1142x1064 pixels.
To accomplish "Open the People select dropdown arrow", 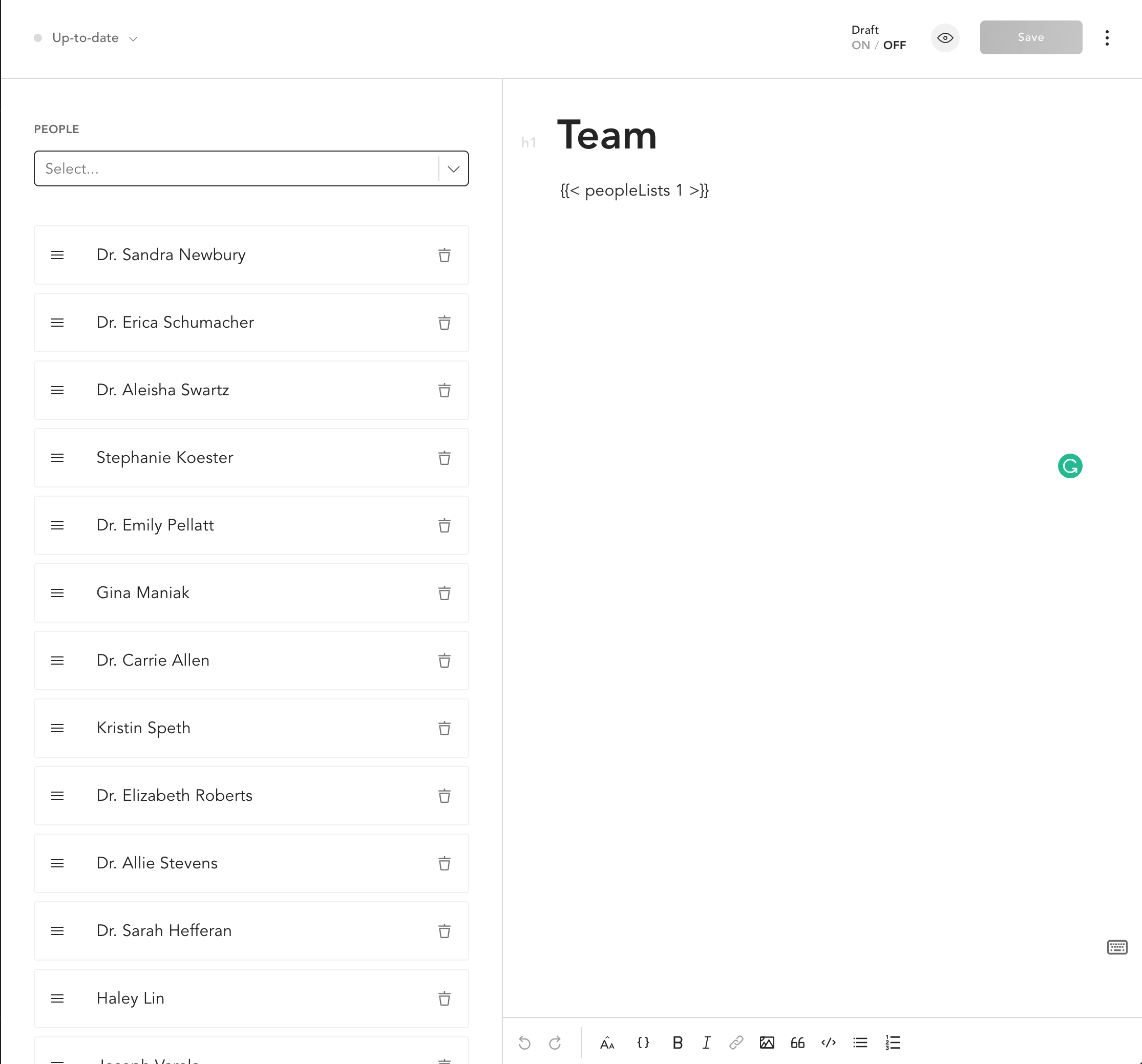I will click(453, 169).
